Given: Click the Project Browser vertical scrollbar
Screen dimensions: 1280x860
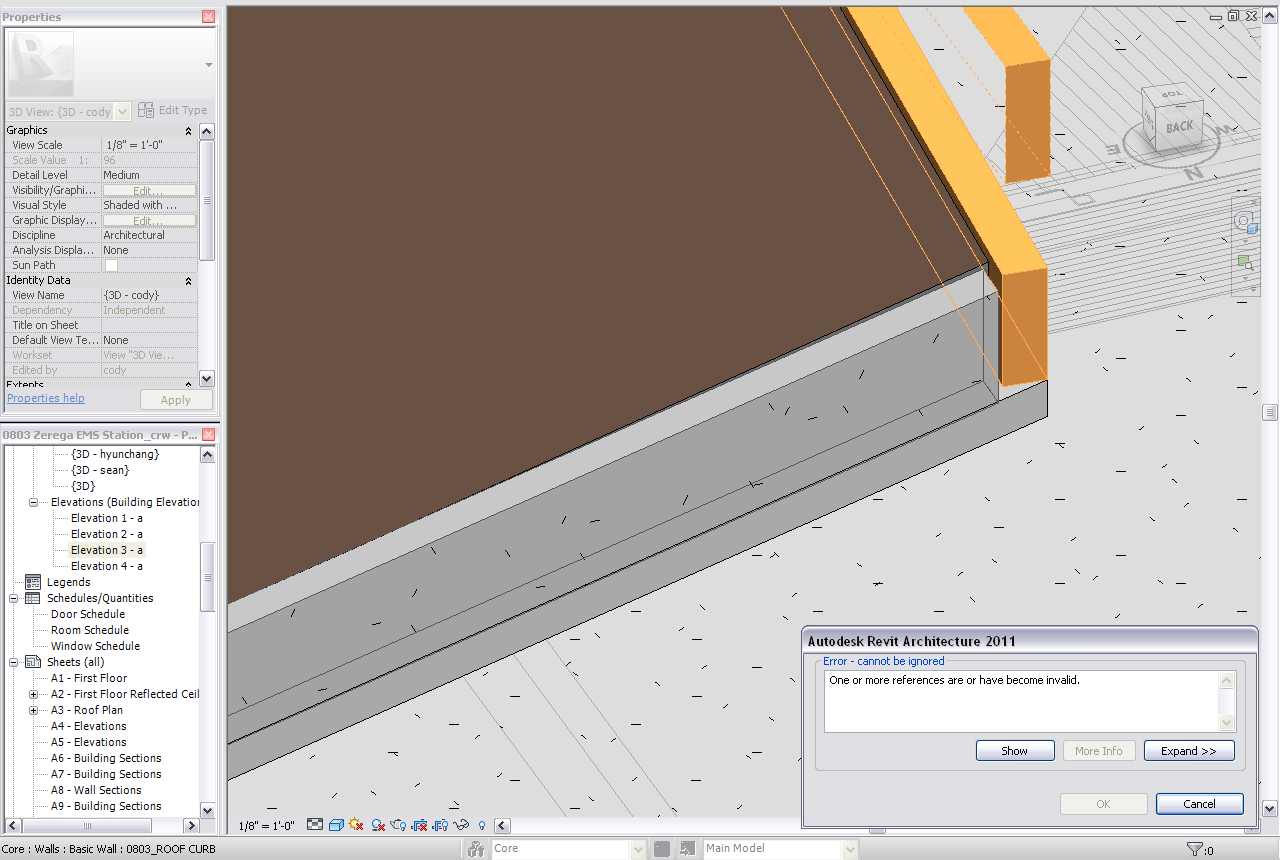Looking at the screenshot, I should pyautogui.click(x=207, y=632).
